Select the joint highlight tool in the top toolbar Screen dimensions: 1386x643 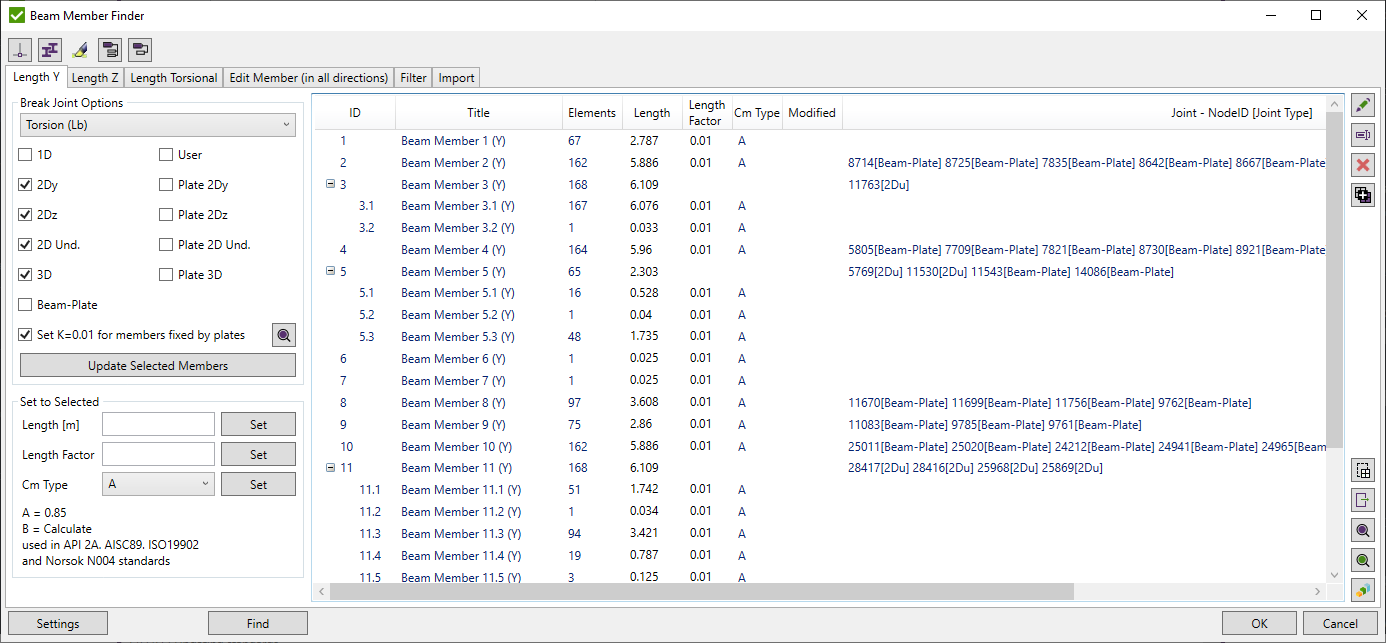coord(20,49)
